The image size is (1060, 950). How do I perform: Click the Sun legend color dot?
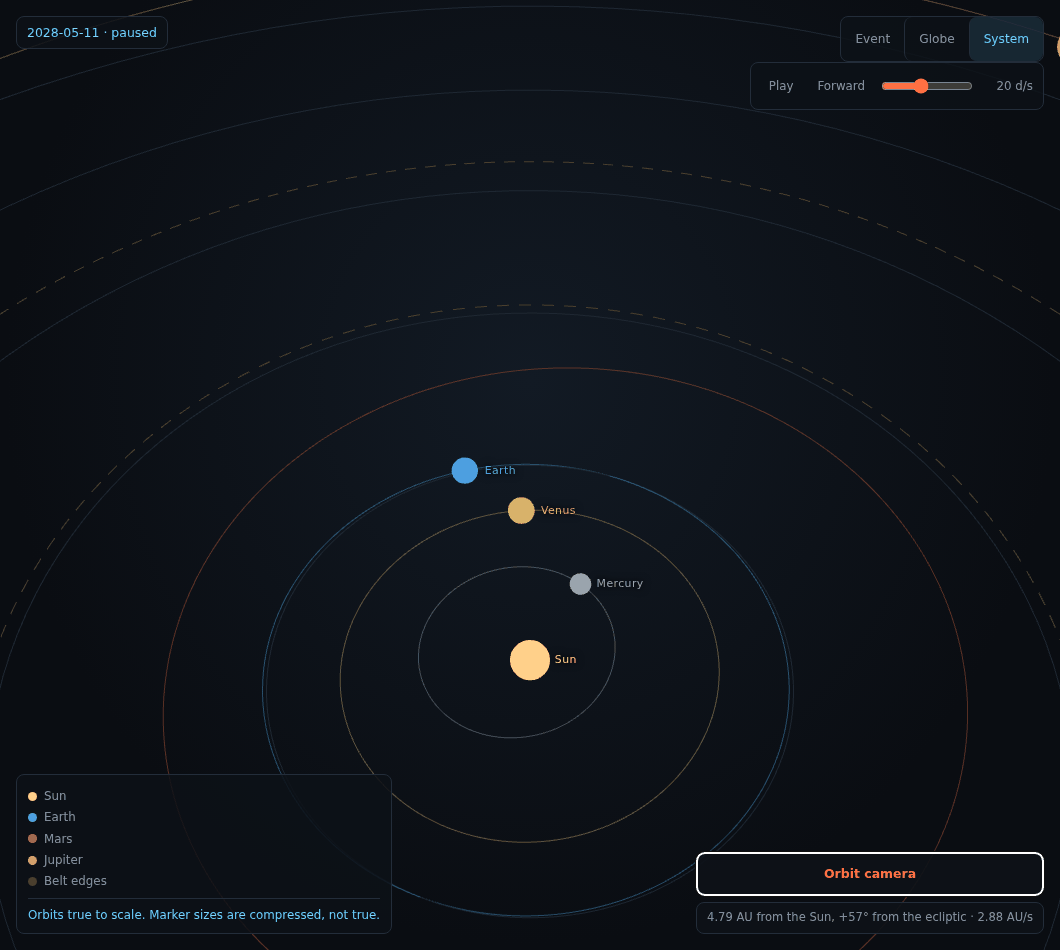(32, 797)
